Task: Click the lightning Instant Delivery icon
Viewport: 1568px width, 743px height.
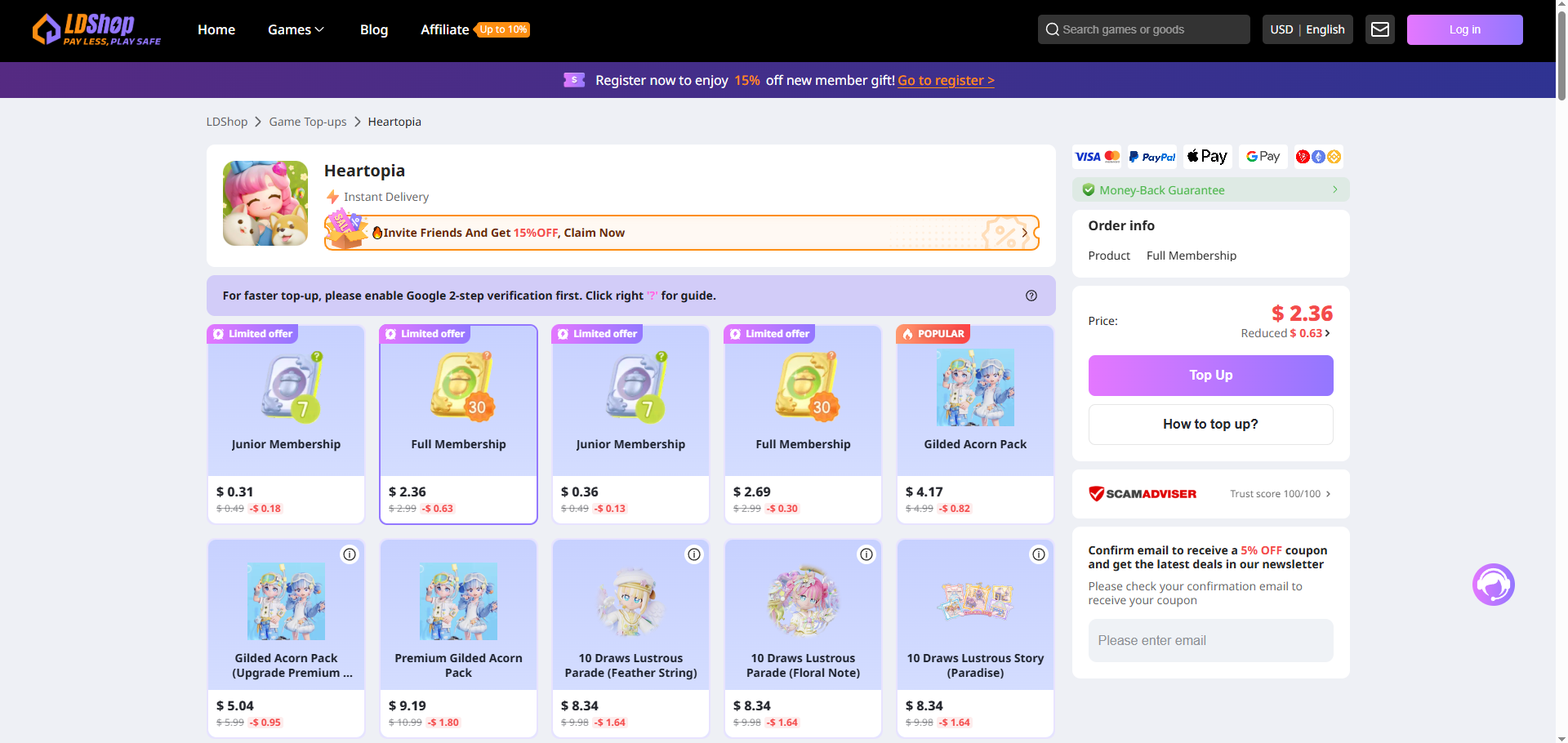Action: click(x=332, y=197)
